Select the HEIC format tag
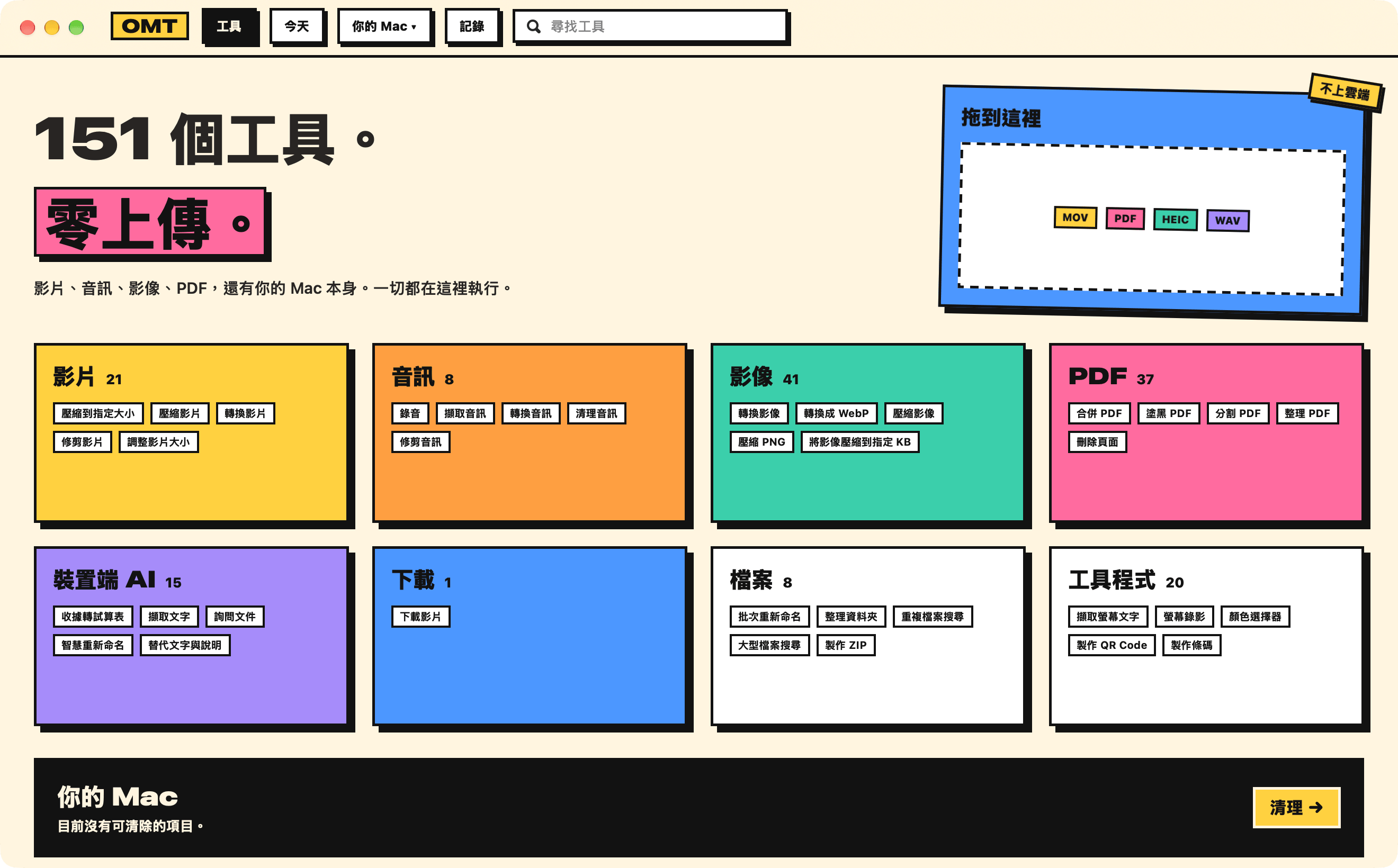Image resolution: width=1398 pixels, height=868 pixels. pos(1175,219)
